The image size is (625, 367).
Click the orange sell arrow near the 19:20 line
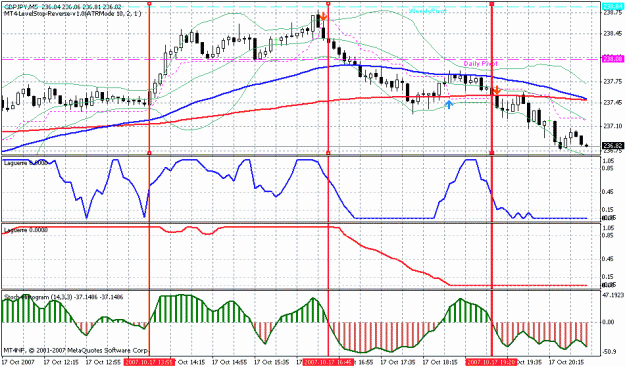point(497,90)
